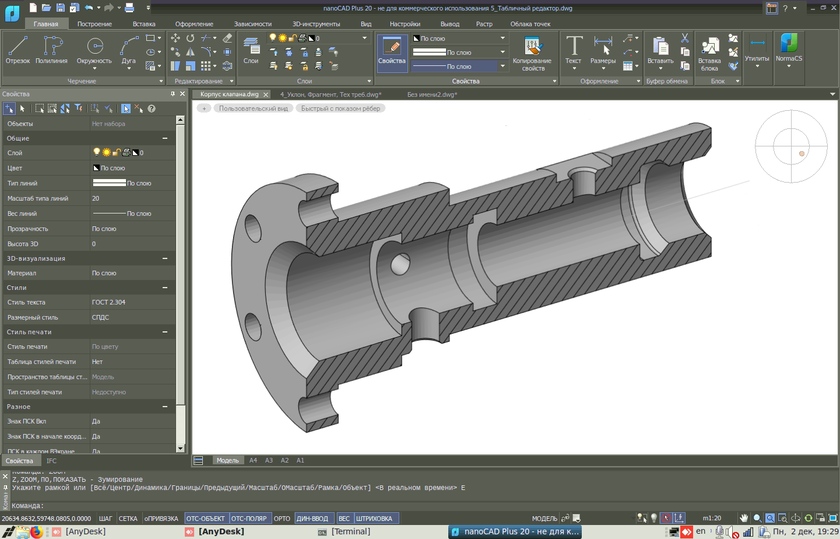Screen dimensions: 840x539
Task: Toggle ОРТО mode in status bar
Action: pos(282,519)
